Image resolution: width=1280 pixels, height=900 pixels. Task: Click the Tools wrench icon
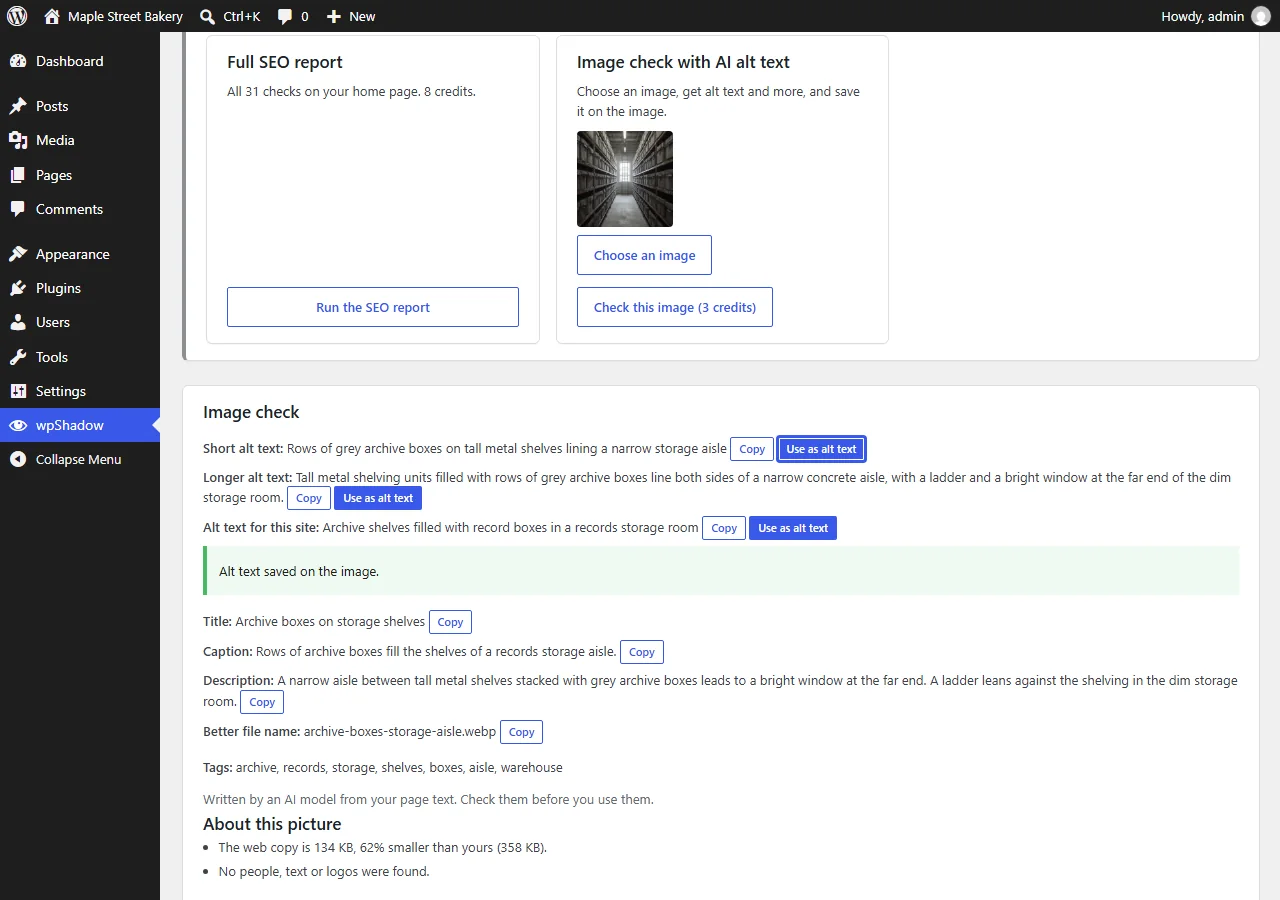pyautogui.click(x=18, y=357)
